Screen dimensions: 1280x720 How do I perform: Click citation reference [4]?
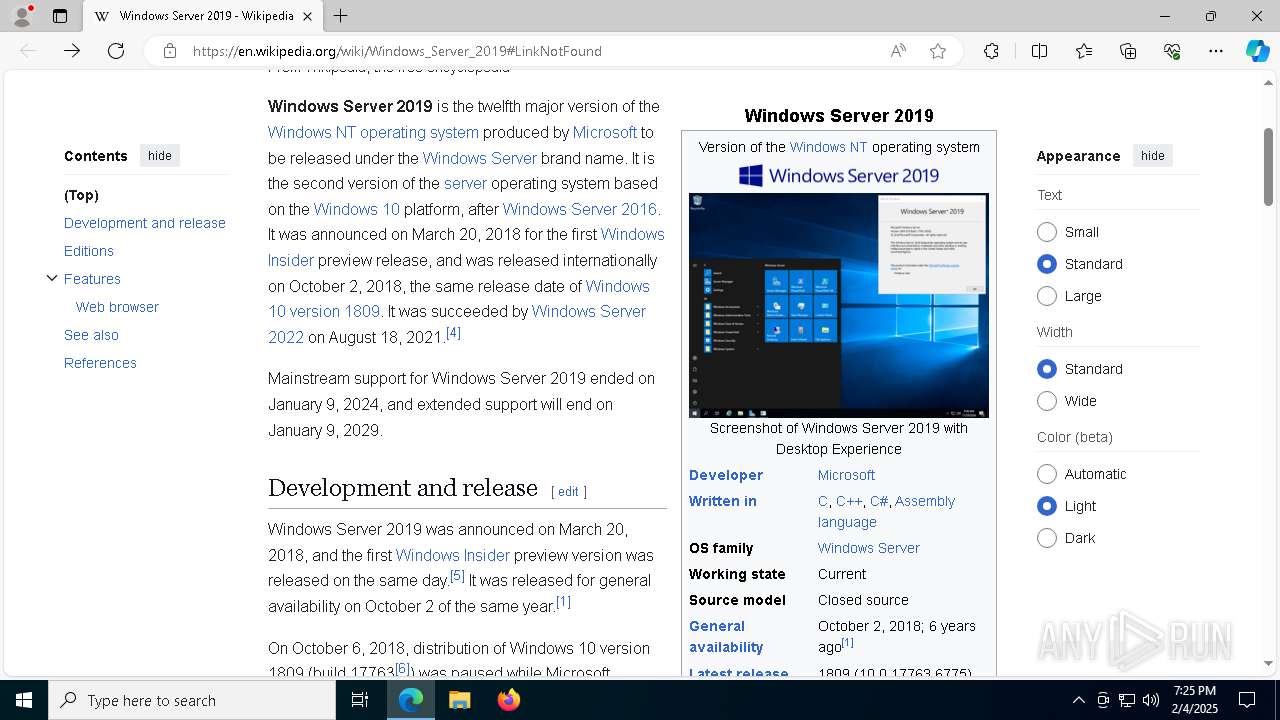click(x=453, y=333)
